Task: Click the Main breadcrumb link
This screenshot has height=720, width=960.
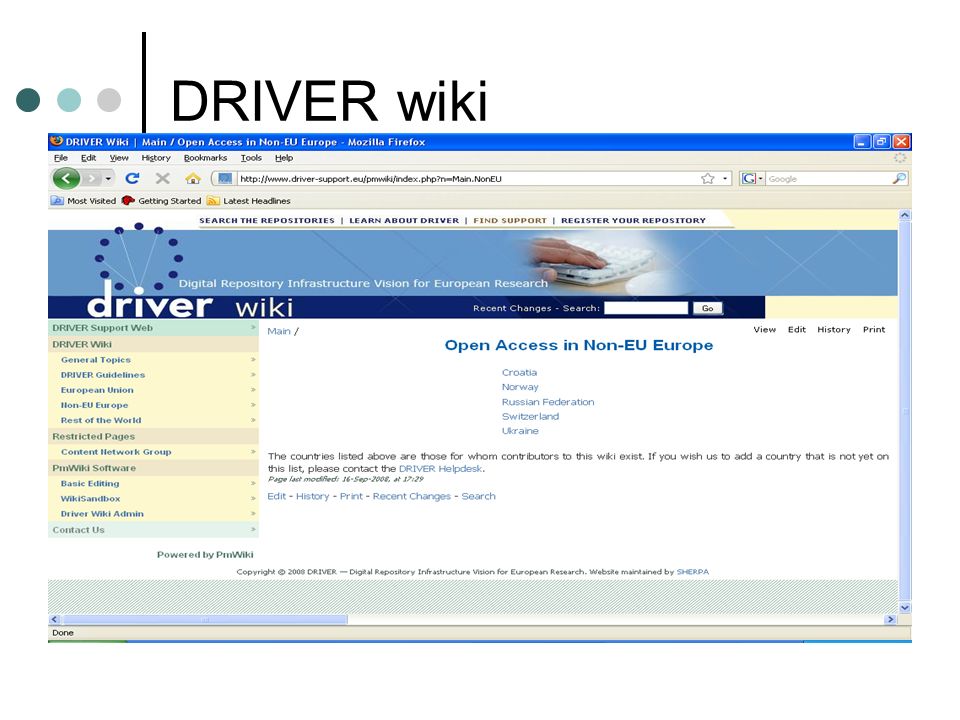Action: (x=279, y=331)
